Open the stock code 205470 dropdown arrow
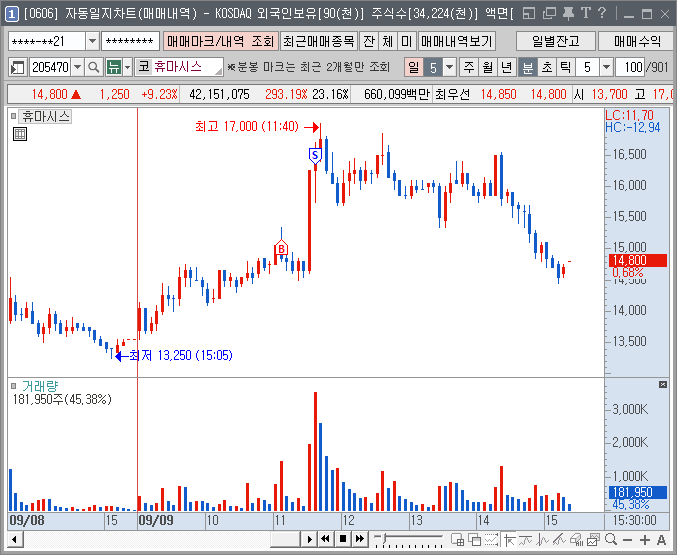Image resolution: width=677 pixels, height=555 pixels. (77, 67)
